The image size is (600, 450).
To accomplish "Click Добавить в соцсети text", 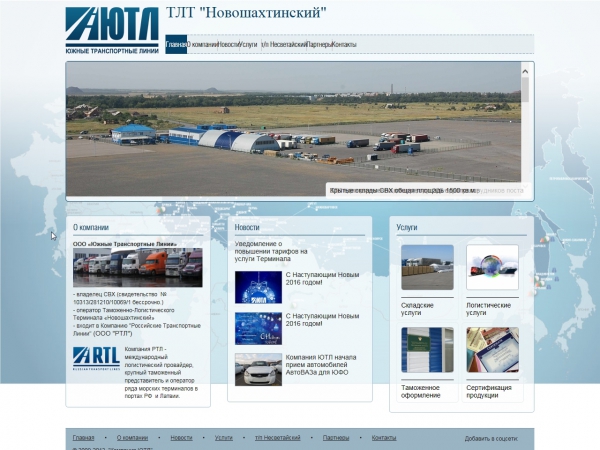I will [491, 439].
